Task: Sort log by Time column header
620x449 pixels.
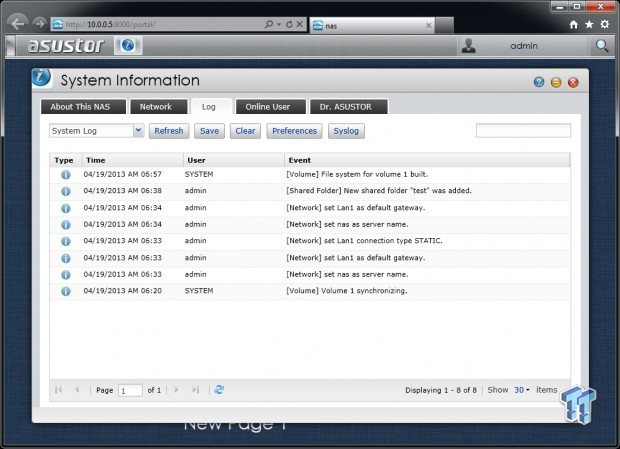Action: pyautogui.click(x=132, y=160)
